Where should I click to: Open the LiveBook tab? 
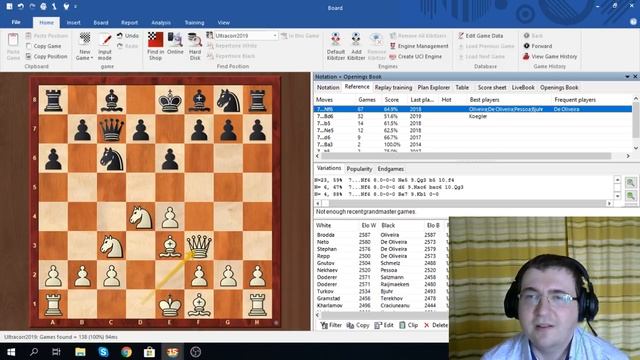click(x=523, y=87)
